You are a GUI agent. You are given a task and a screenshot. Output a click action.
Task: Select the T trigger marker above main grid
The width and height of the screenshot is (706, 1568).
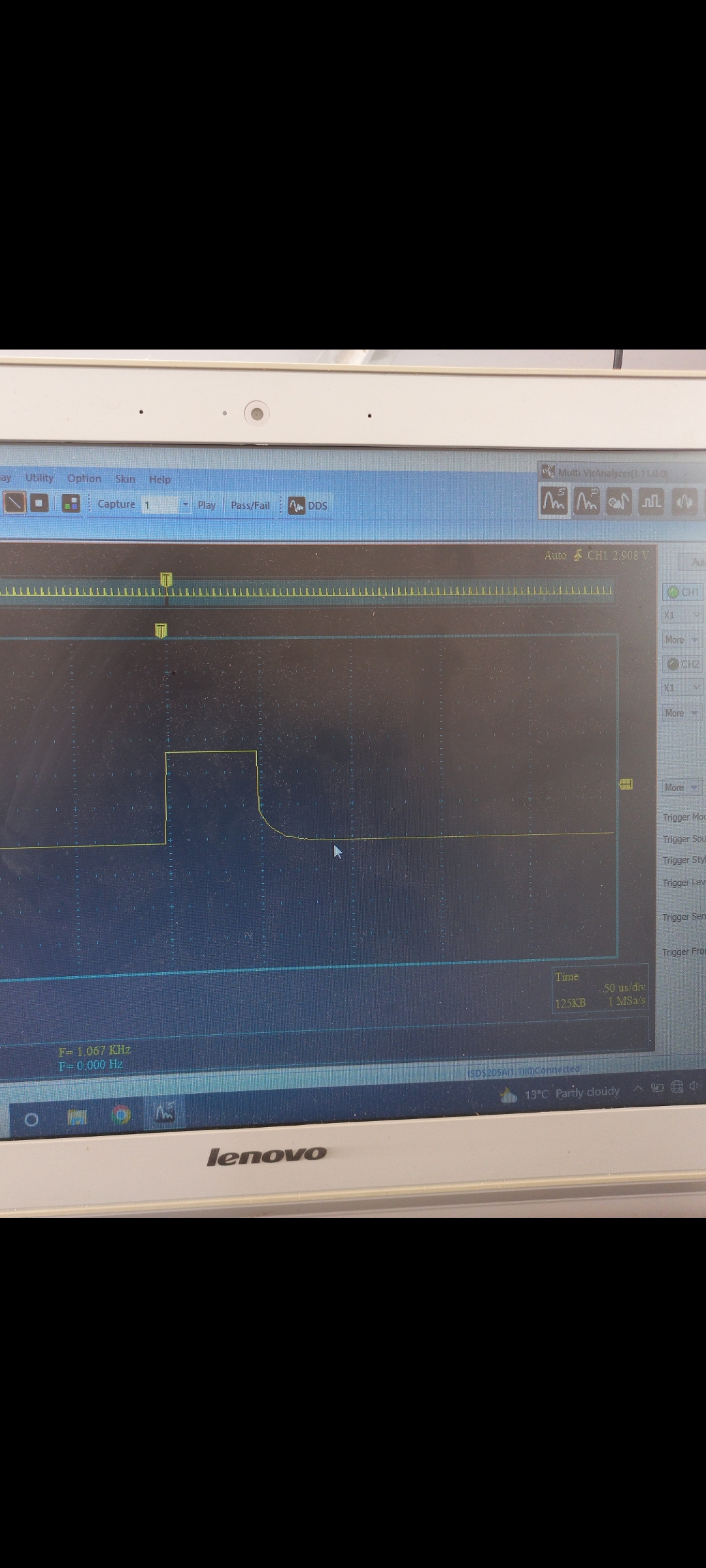(x=161, y=630)
